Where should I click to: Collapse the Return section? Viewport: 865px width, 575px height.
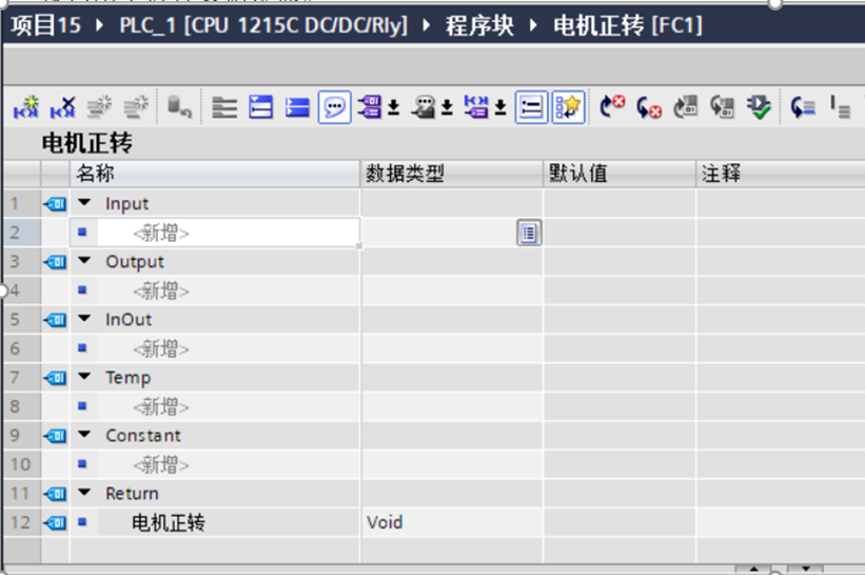click(84, 492)
